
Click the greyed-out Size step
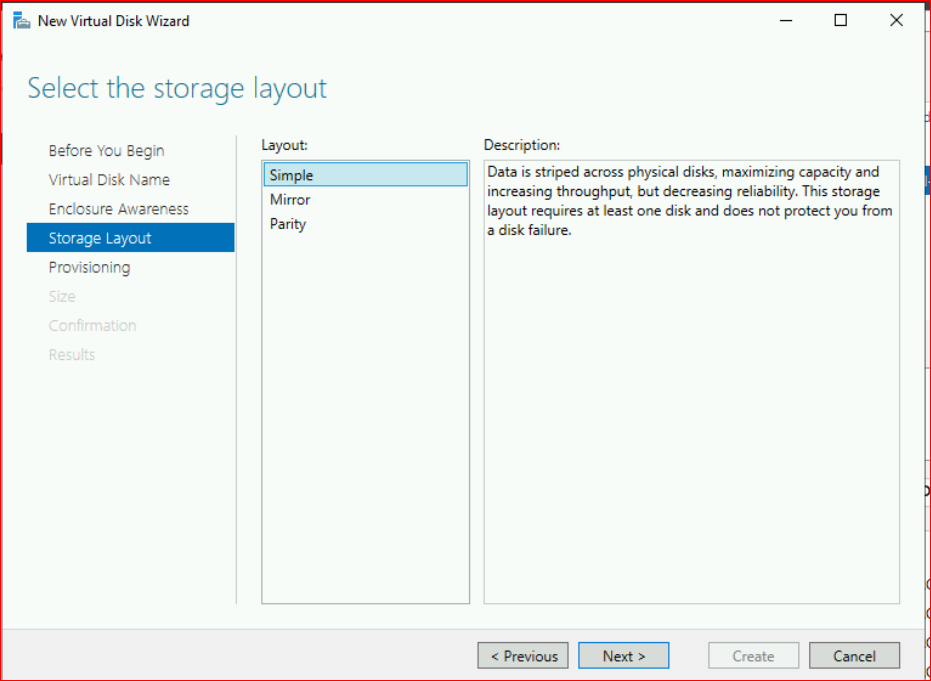[x=62, y=296]
